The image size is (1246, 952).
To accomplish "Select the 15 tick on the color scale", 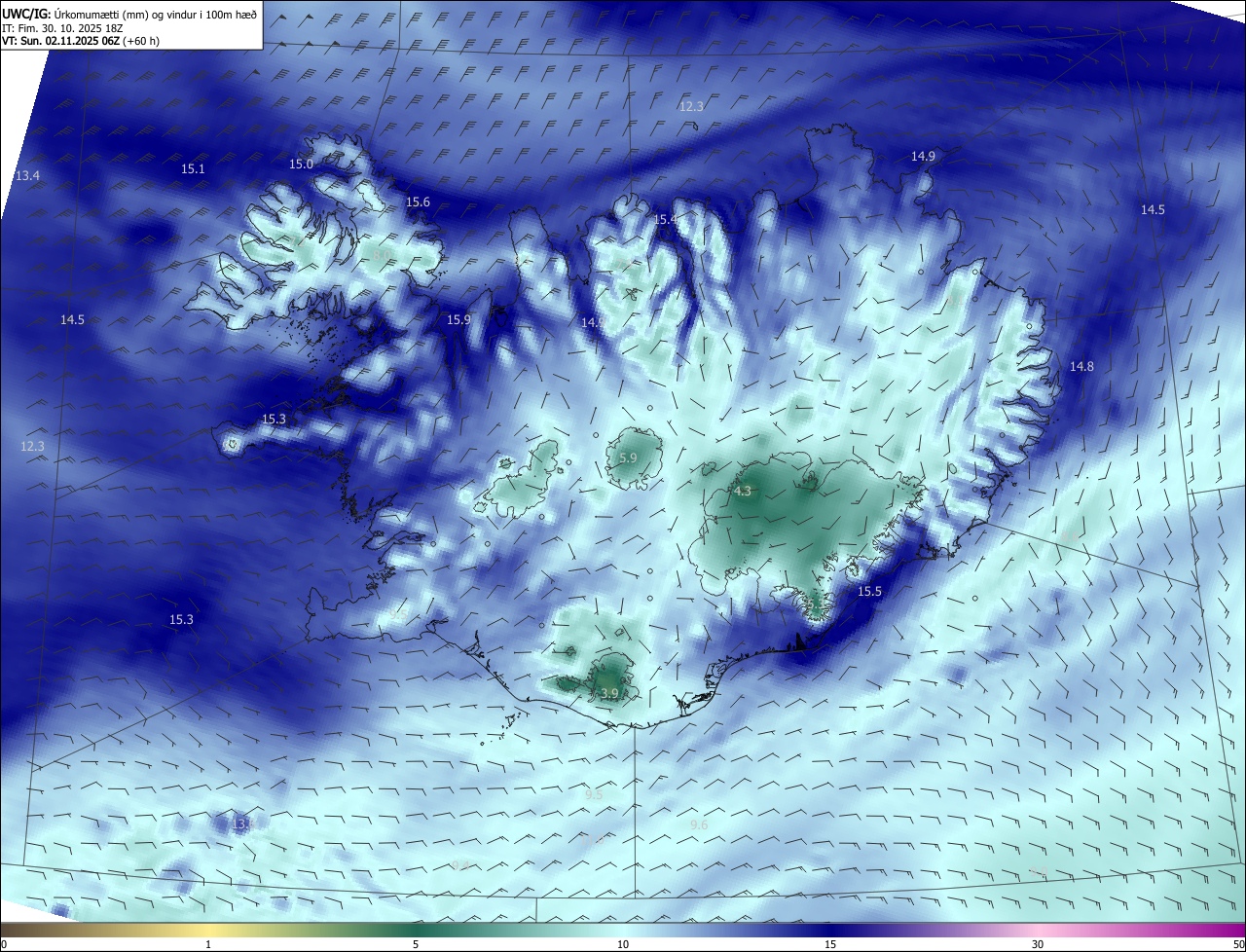I will coord(830,945).
